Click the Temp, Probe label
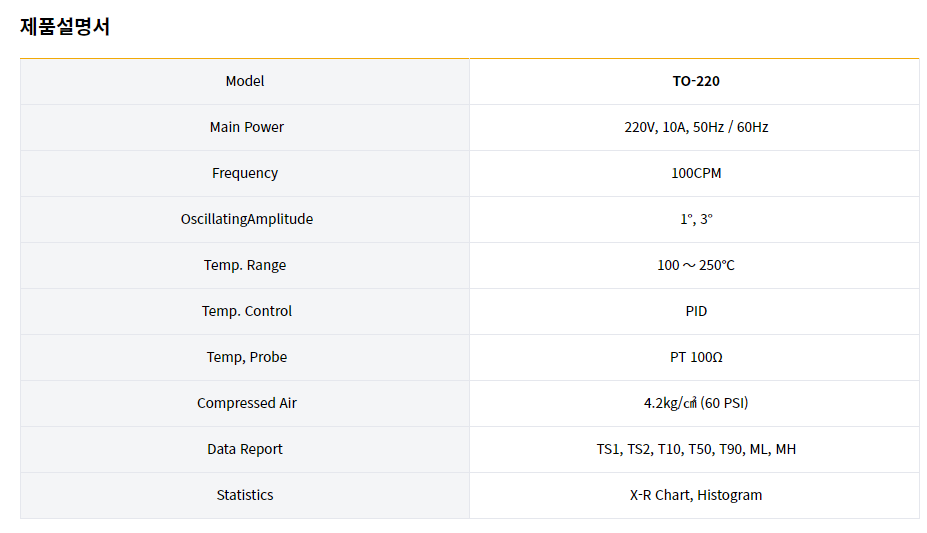This screenshot has width=927, height=533. [x=246, y=357]
